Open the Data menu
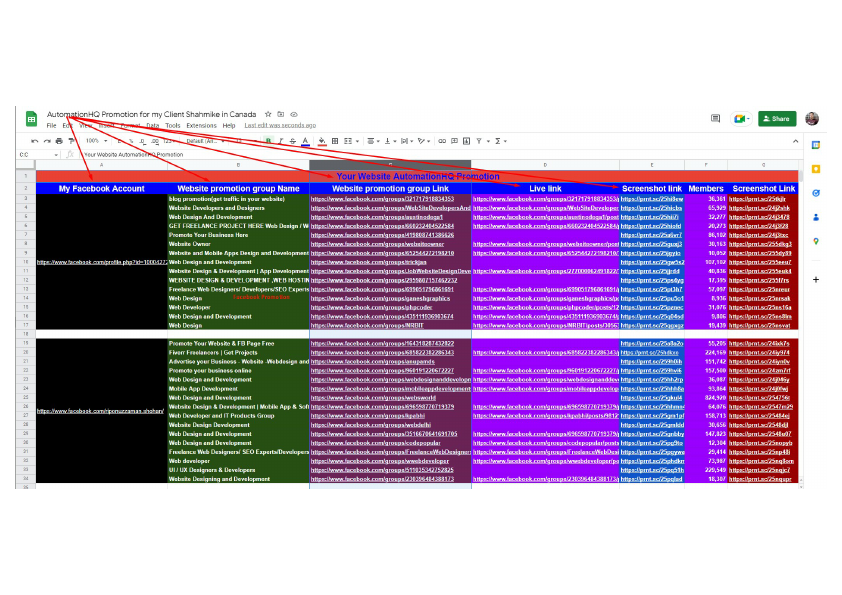 (153, 126)
